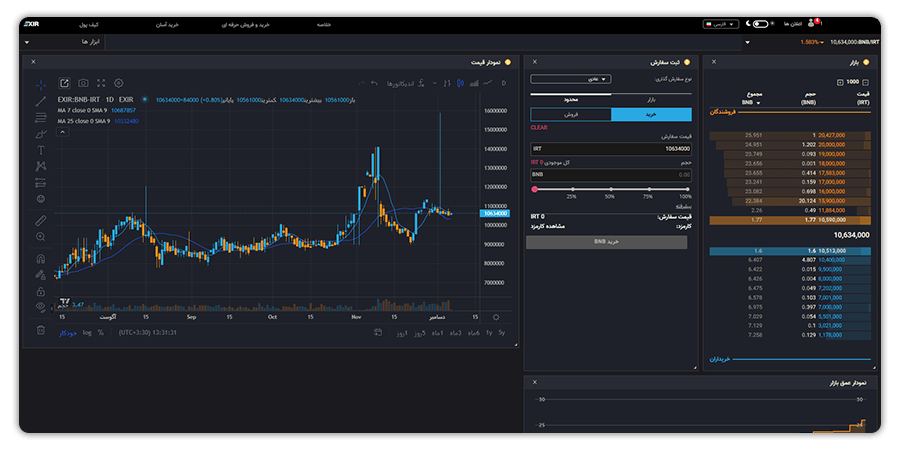This screenshot has height=450, width=900.
Task: Select bar chart style
Action: 447,83
